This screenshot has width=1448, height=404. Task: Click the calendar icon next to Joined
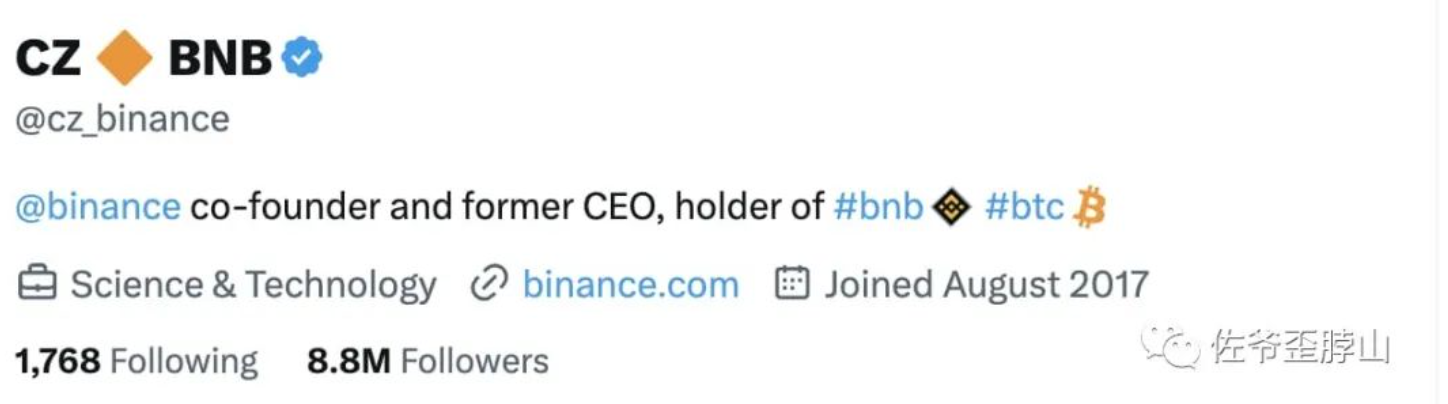click(793, 285)
